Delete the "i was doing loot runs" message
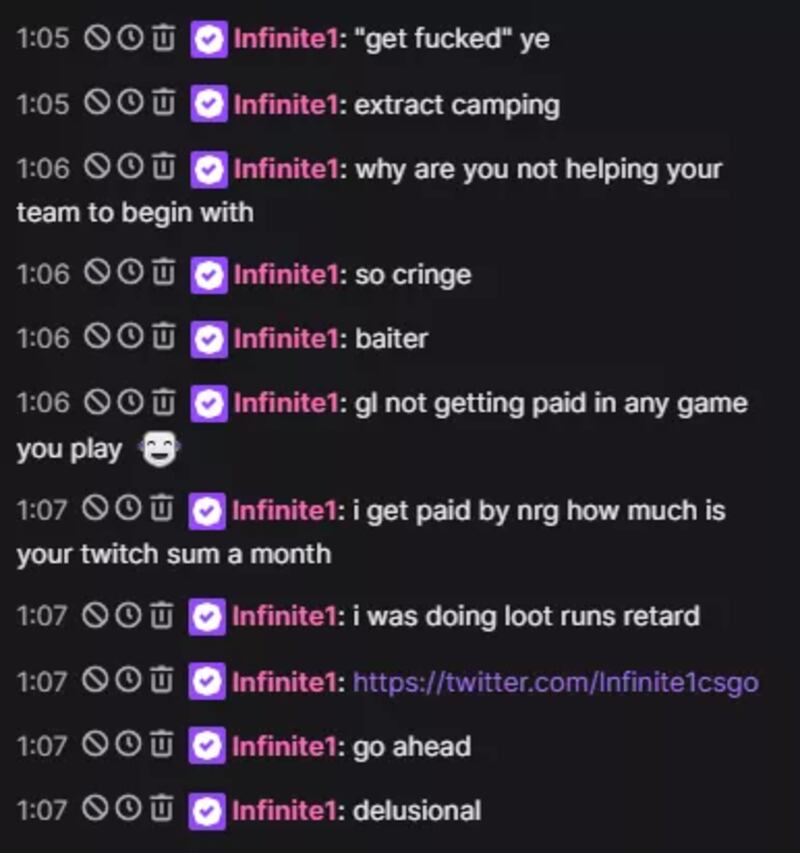The image size is (800, 853). [x=162, y=615]
